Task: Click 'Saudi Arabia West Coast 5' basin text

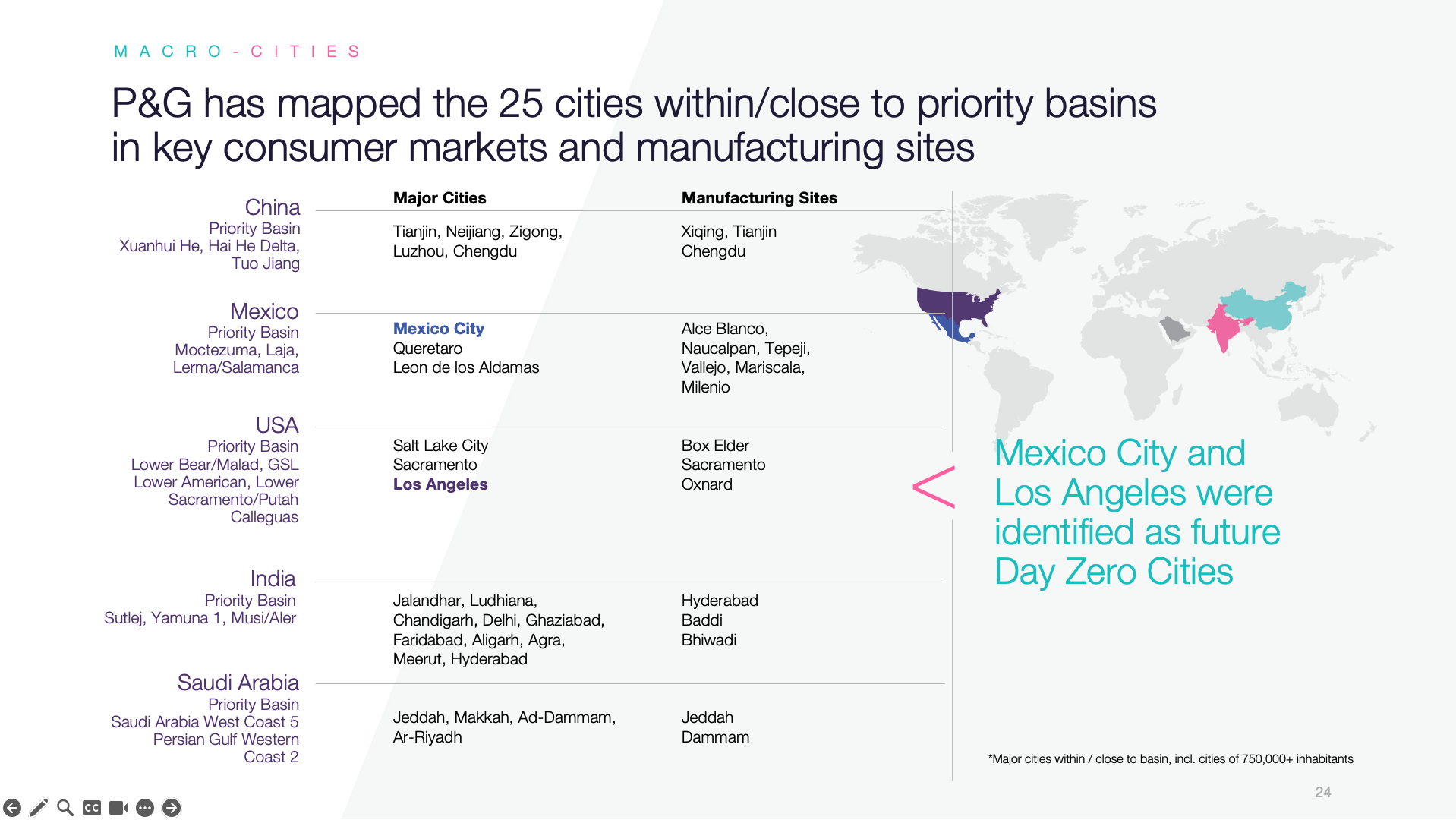Action: coord(205,722)
